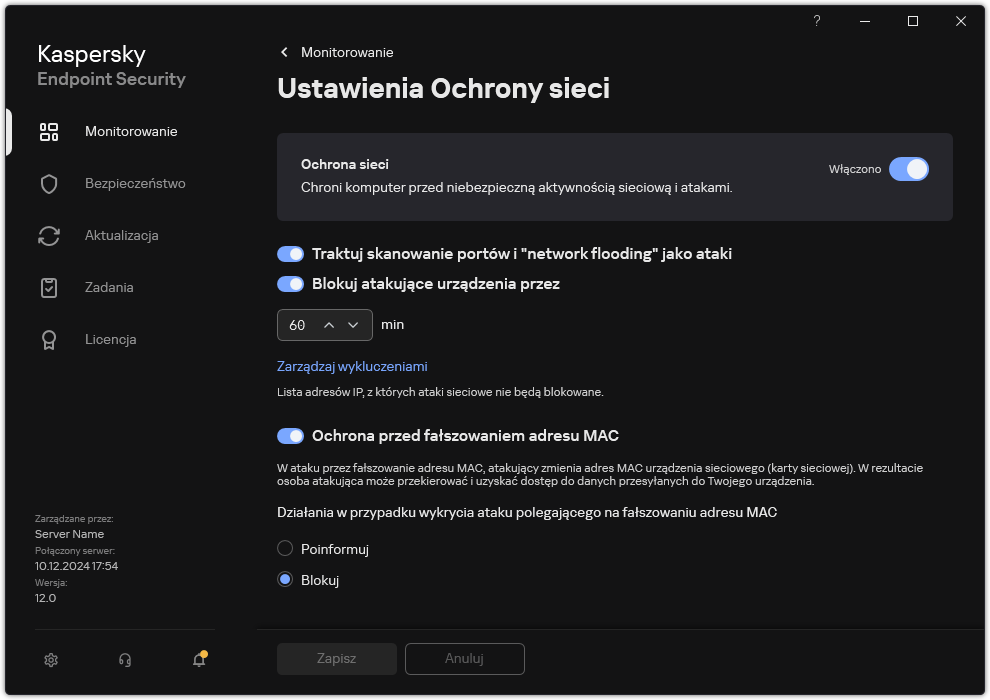Disable Ochrona przed fałszowaniem adresu MAC
Screen dimensions: 990x700
[x=290, y=435]
